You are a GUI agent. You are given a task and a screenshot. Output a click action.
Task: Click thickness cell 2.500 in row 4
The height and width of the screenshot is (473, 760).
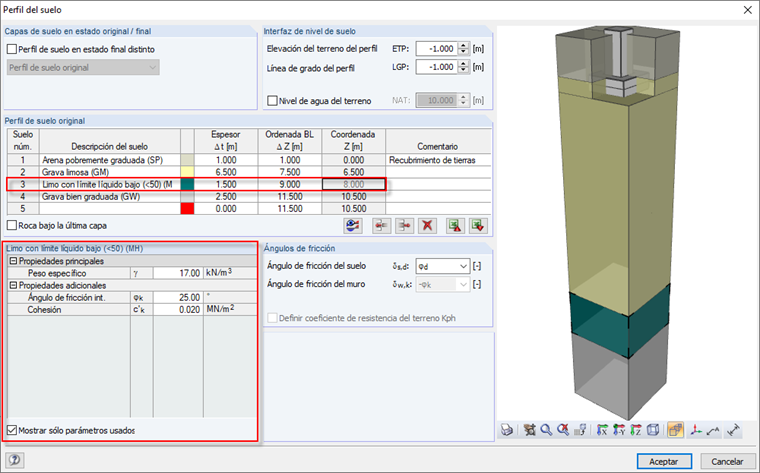[x=226, y=196]
